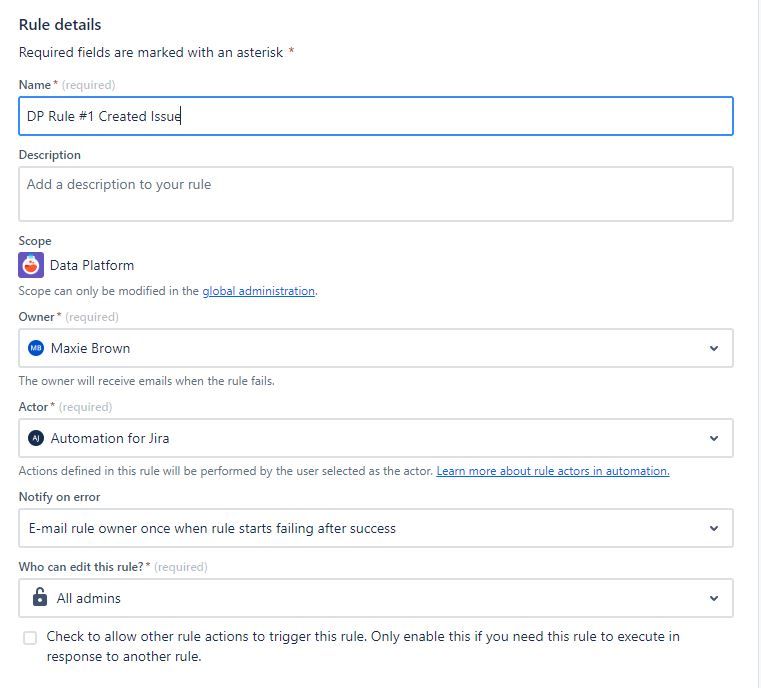Click the All admins selection text
Screen dimensions: 761x688
(x=89, y=598)
